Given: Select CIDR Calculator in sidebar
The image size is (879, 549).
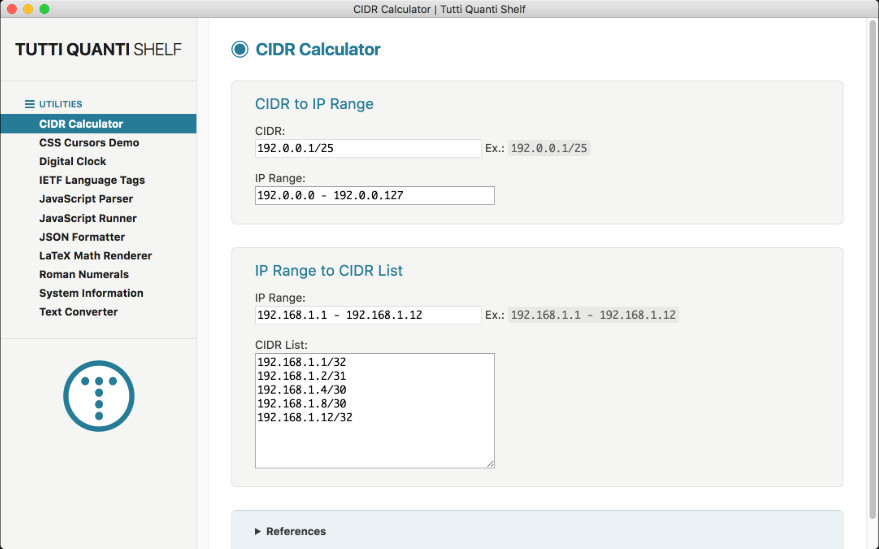Looking at the screenshot, I should coord(99,124).
